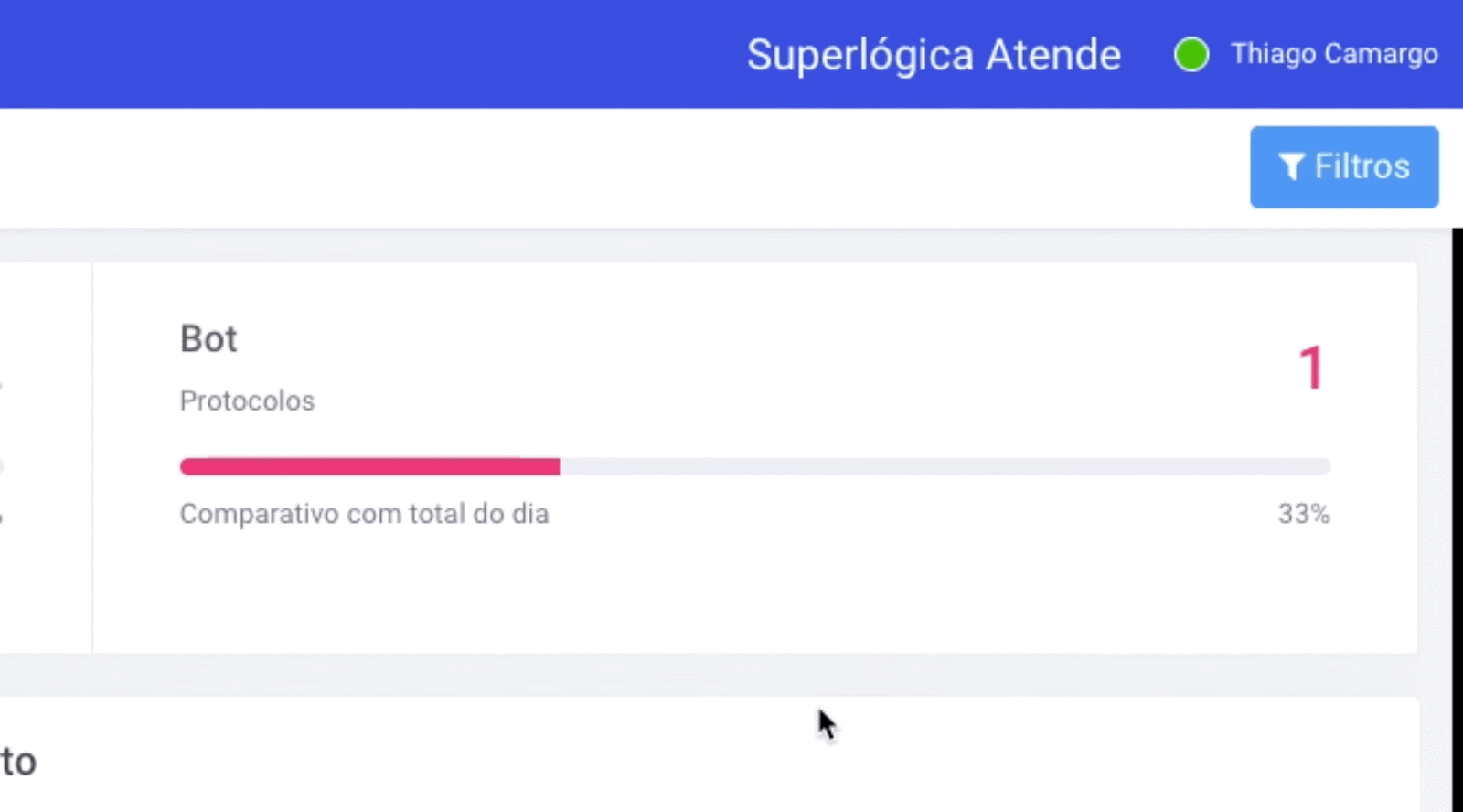Select the Bot card heading
Screen dimensions: 1463x812
(208, 339)
